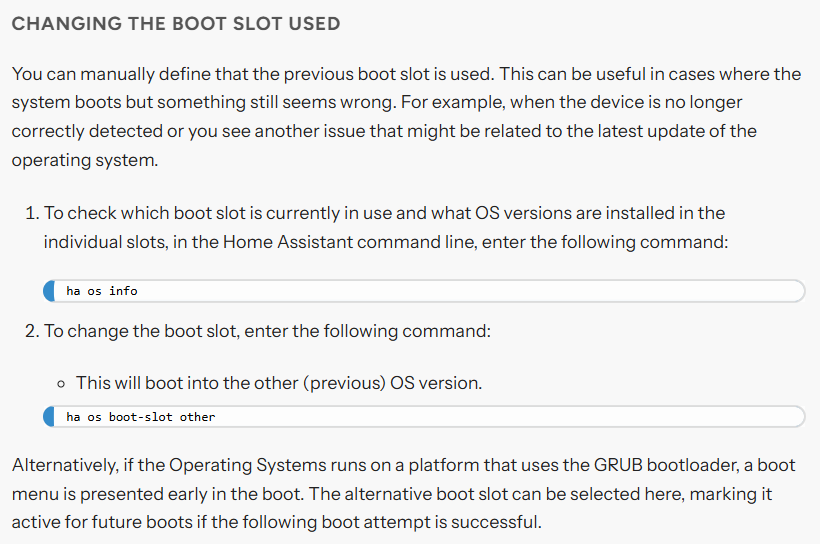Click the 'ha os boot-slot other' code block
The height and width of the screenshot is (544, 820).
click(x=424, y=416)
